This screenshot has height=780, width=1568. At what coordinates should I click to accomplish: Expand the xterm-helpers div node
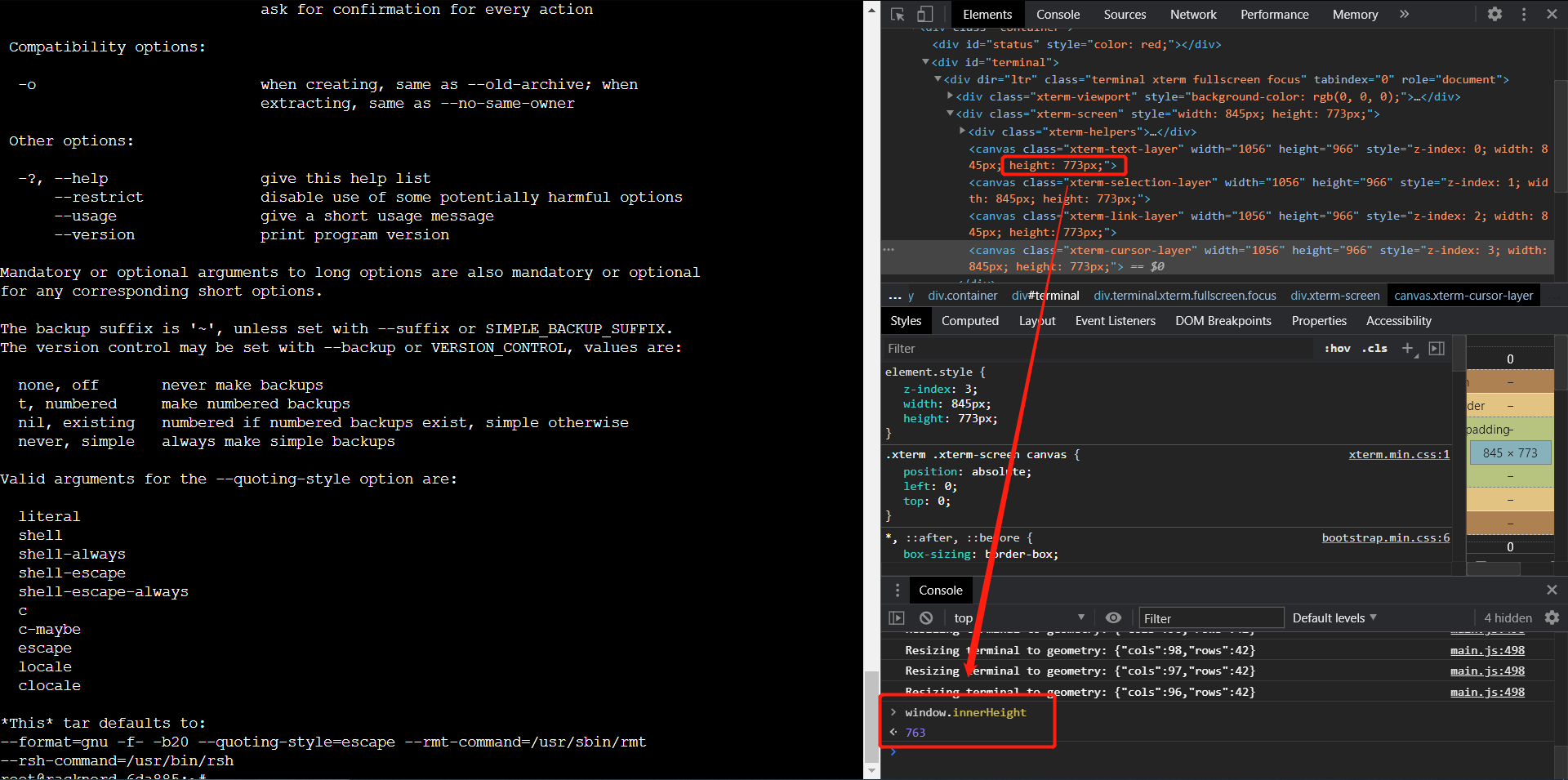pyautogui.click(x=962, y=131)
